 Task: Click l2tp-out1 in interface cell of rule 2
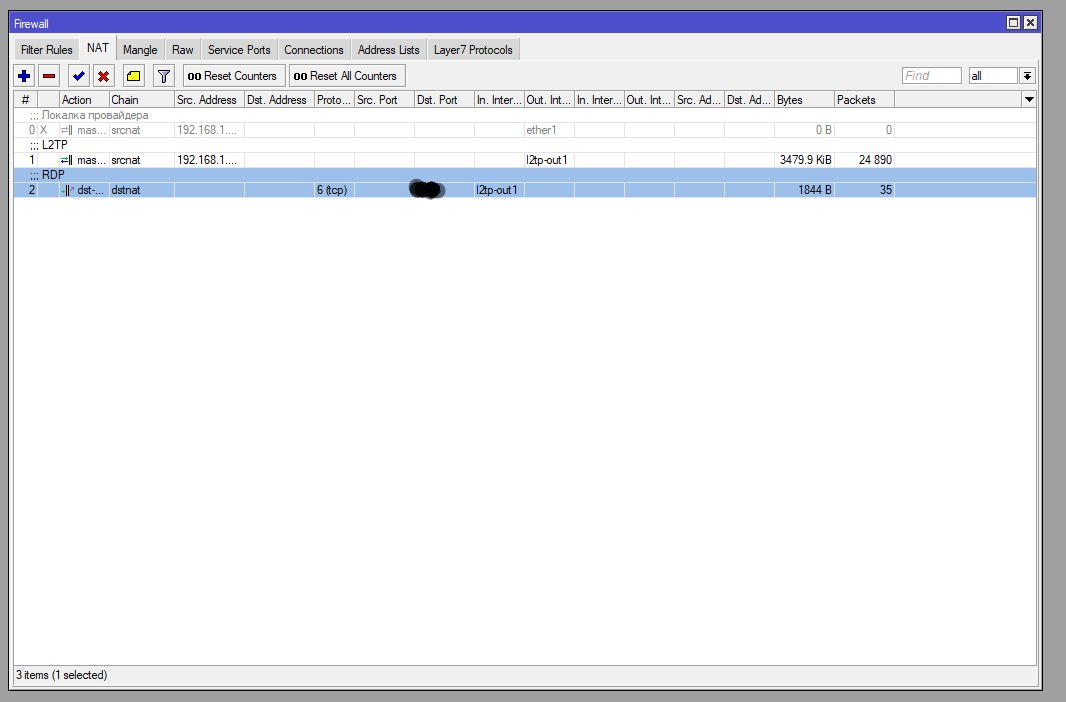pos(499,190)
